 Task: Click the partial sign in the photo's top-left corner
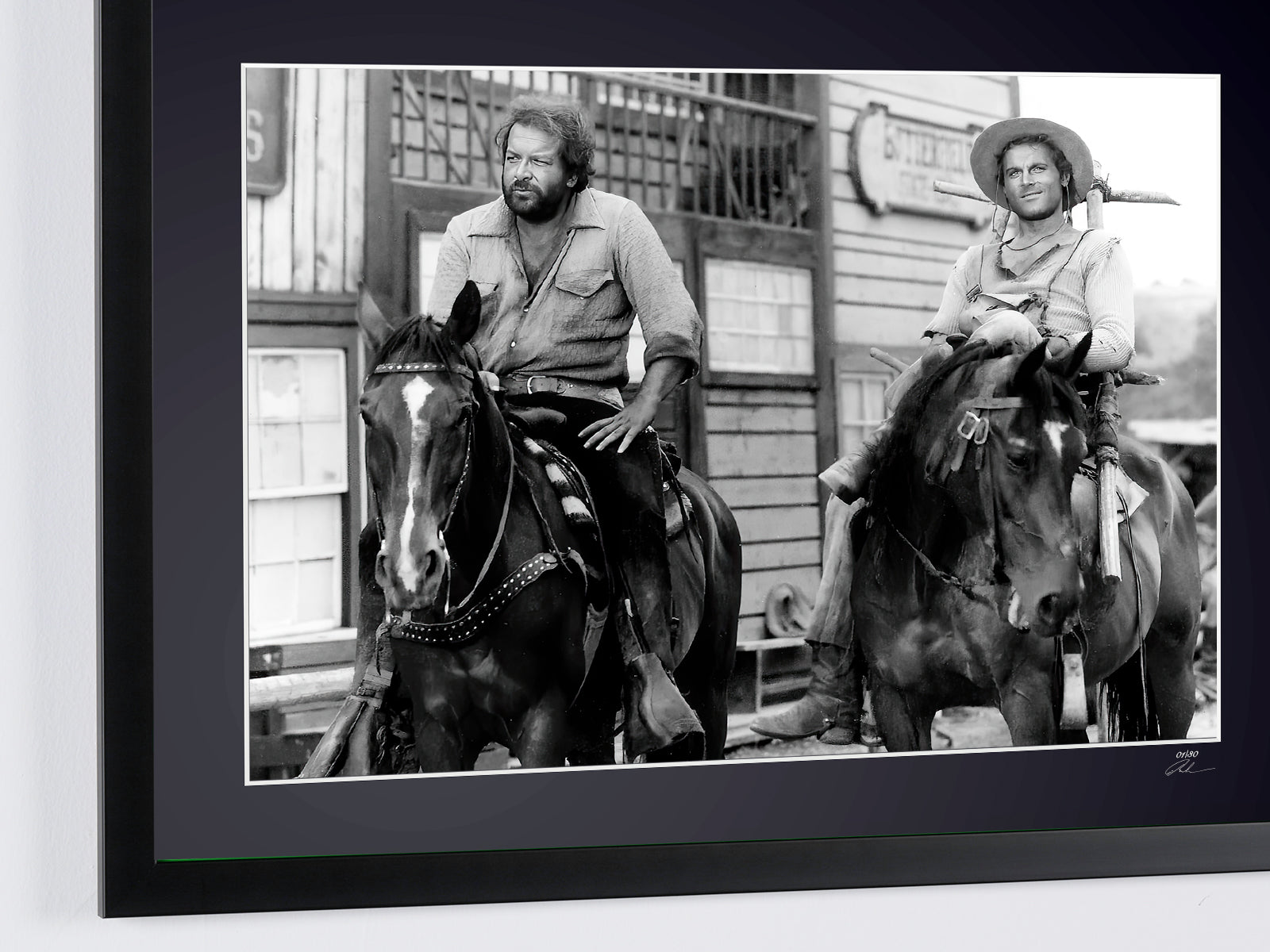[266, 135]
